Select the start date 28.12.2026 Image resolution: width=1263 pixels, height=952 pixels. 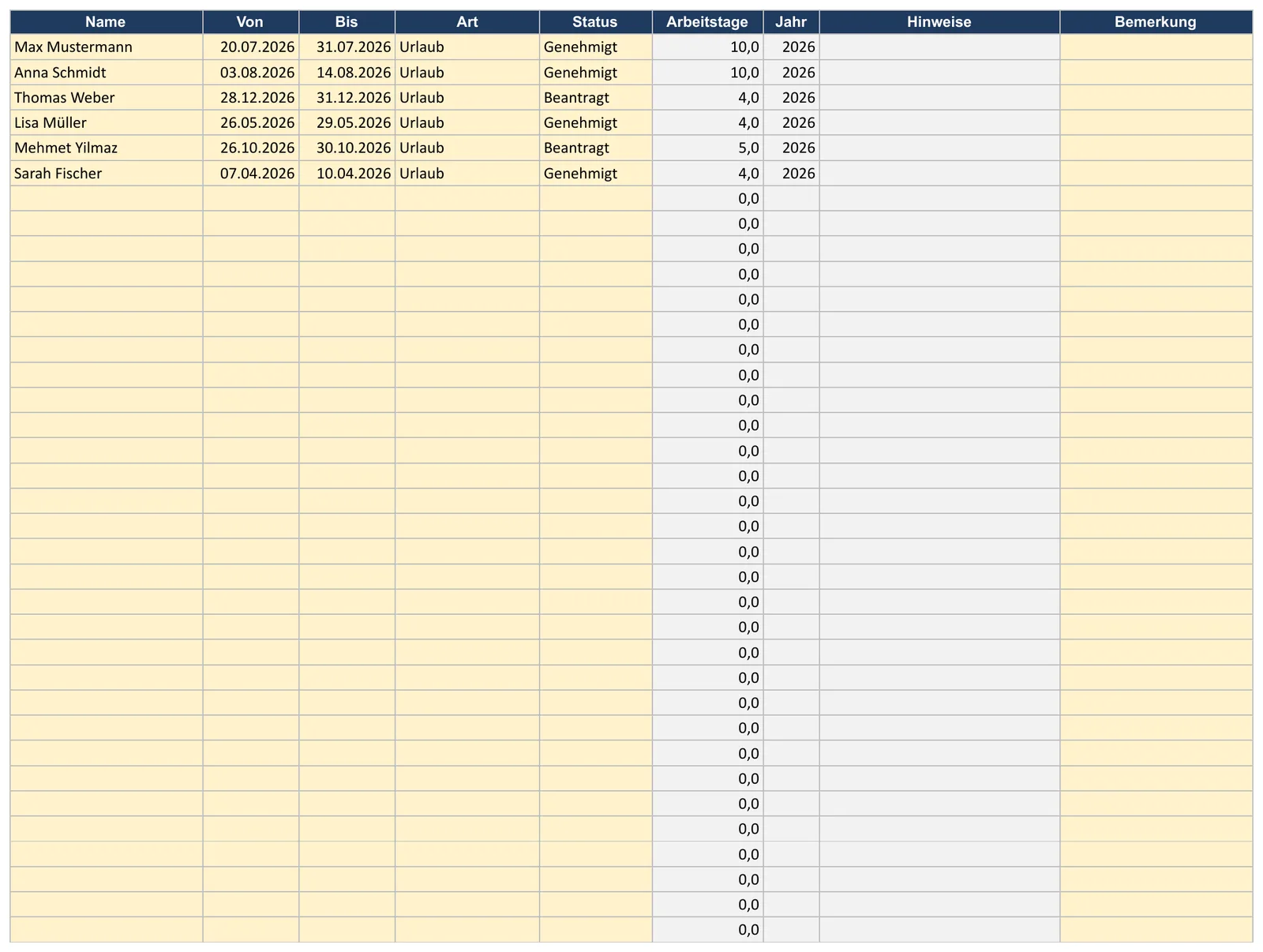coord(251,98)
